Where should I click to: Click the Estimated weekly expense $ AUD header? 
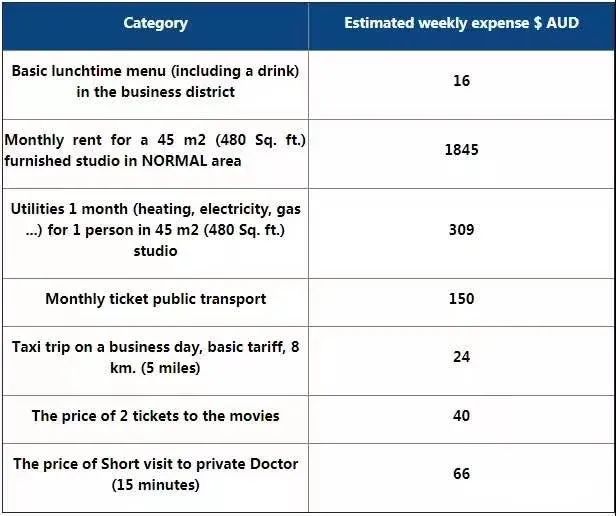[461, 23]
